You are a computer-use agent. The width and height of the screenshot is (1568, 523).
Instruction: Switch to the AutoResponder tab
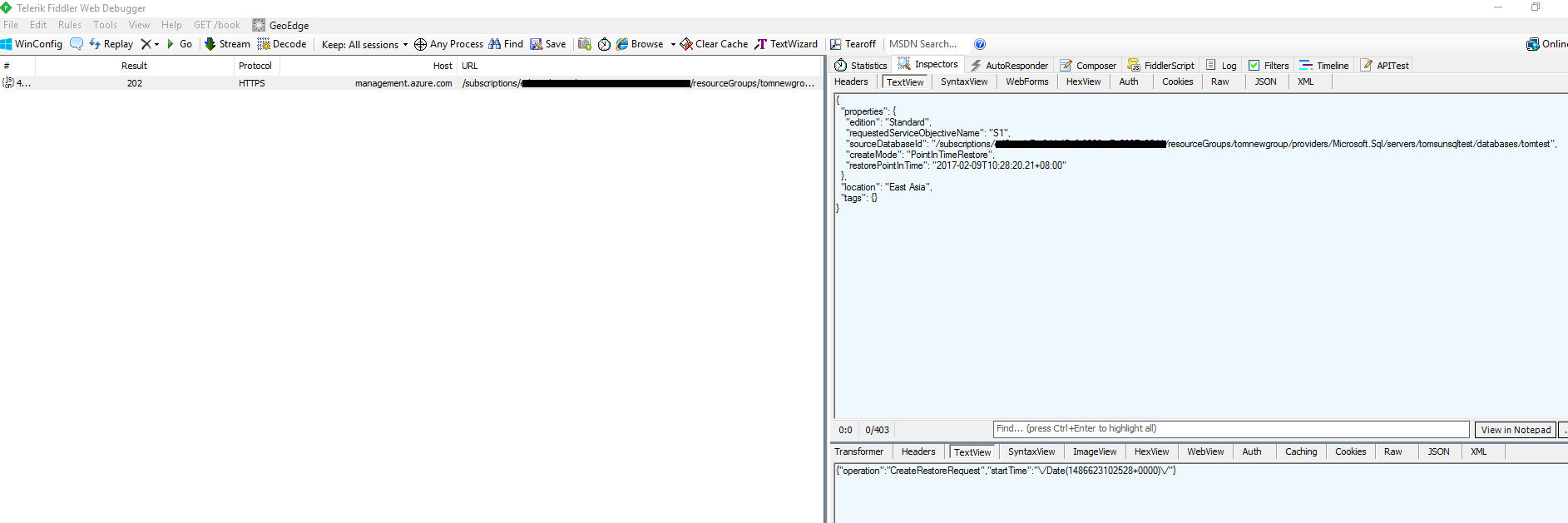pyautogui.click(x=1009, y=66)
